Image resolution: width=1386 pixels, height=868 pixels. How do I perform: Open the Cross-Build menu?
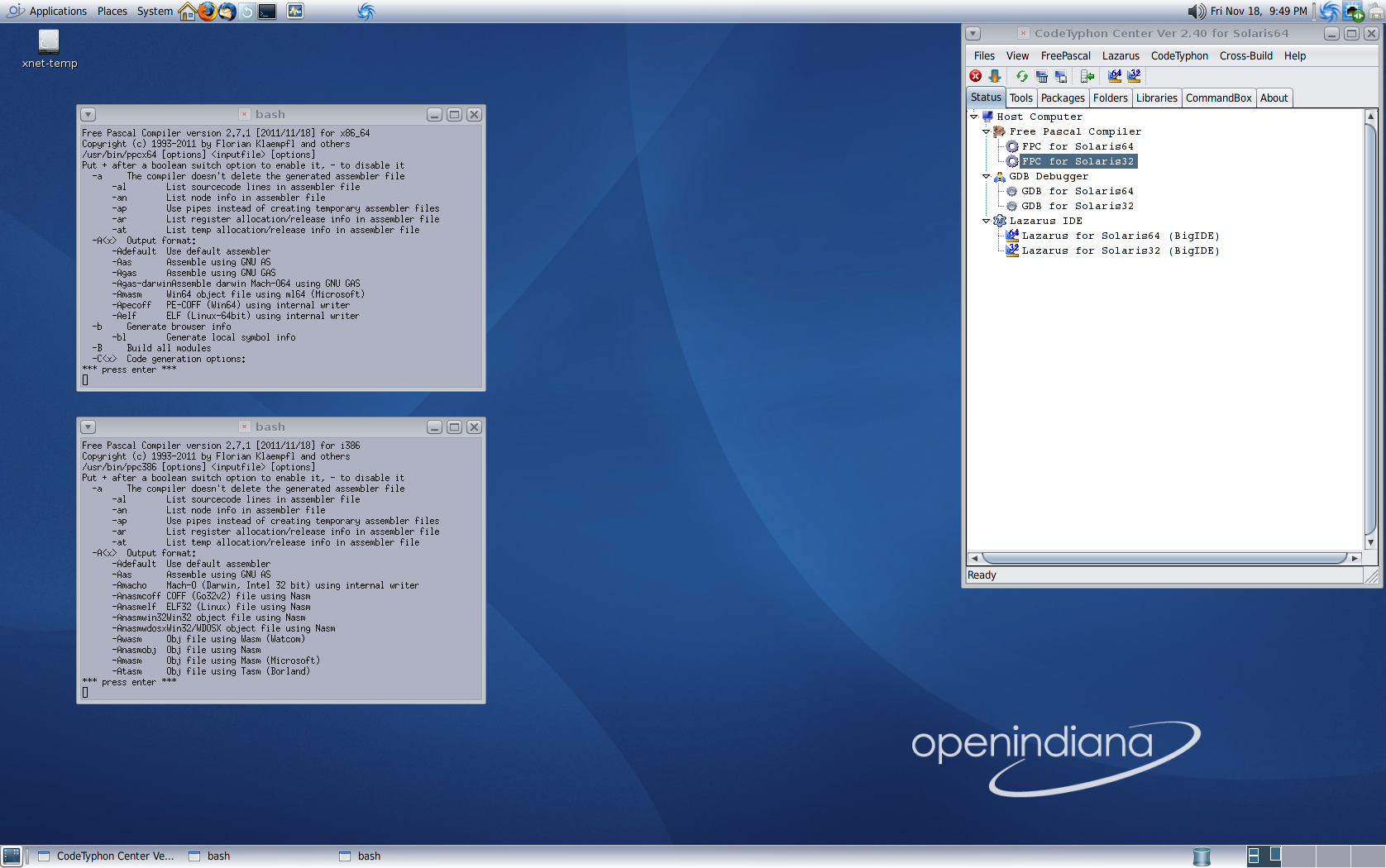pos(1245,56)
